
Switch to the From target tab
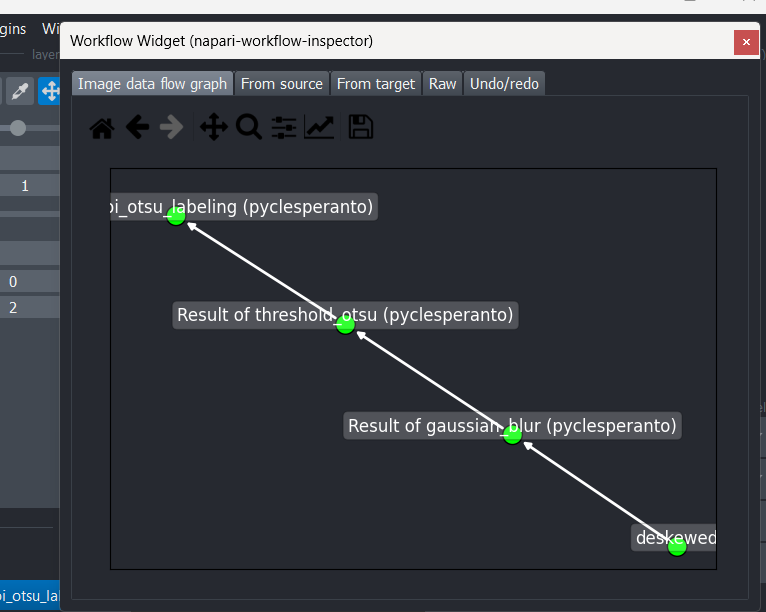pos(376,84)
